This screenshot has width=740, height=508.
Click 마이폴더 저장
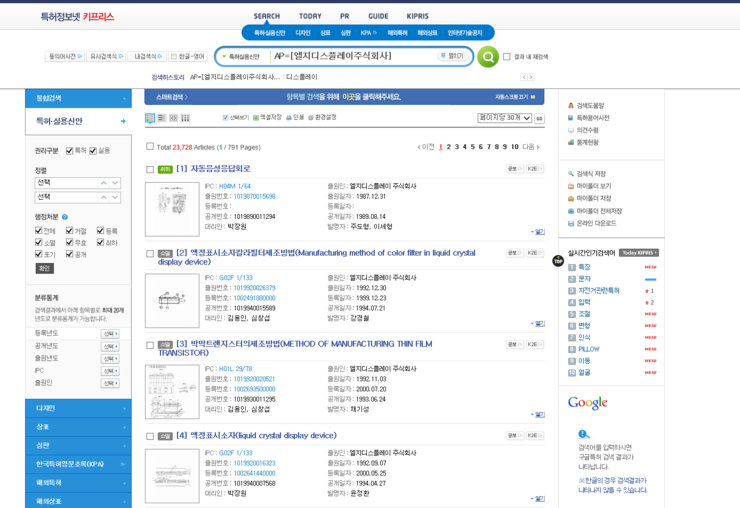[589, 198]
